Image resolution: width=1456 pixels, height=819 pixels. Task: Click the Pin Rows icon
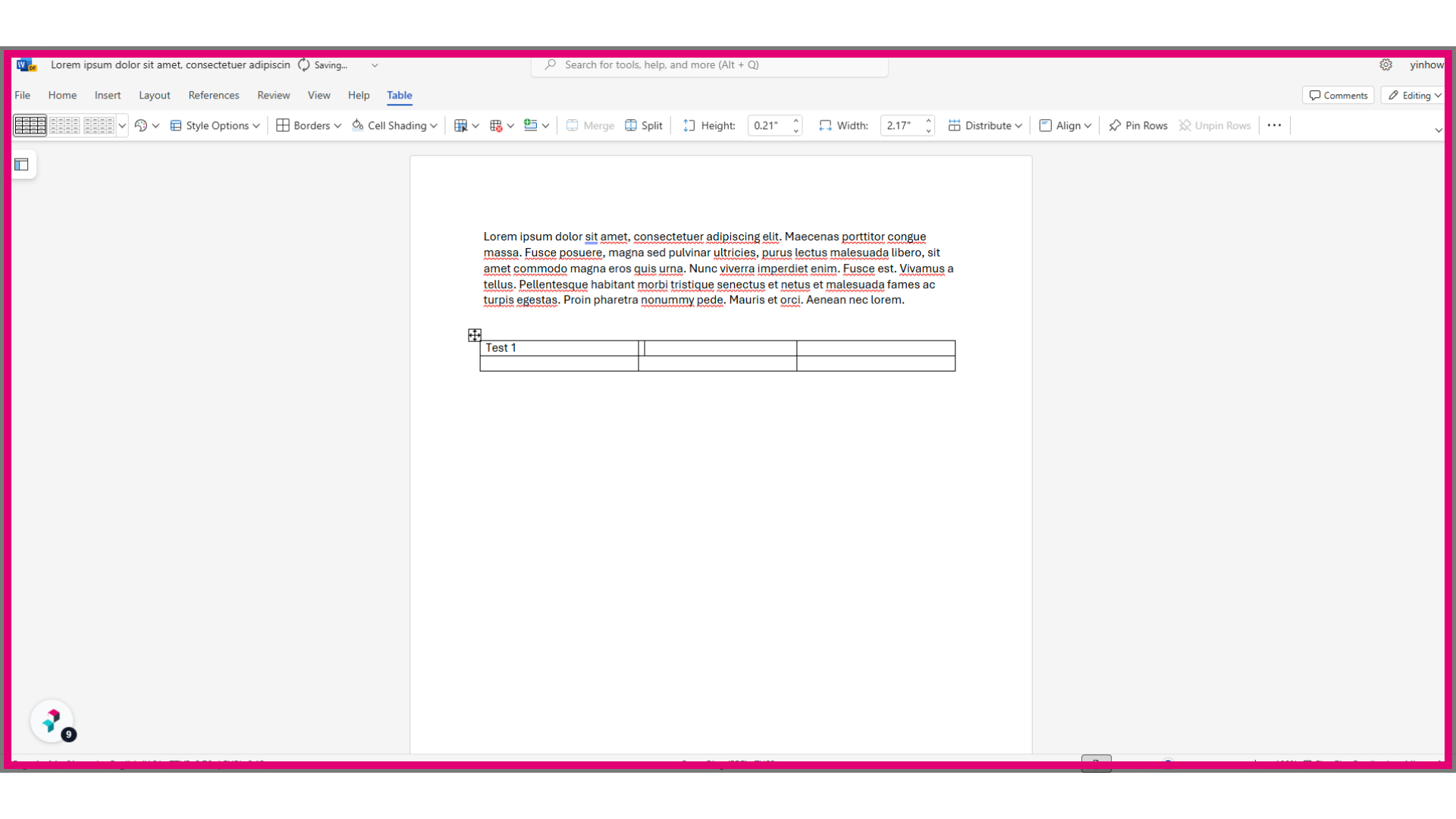pyautogui.click(x=1115, y=126)
